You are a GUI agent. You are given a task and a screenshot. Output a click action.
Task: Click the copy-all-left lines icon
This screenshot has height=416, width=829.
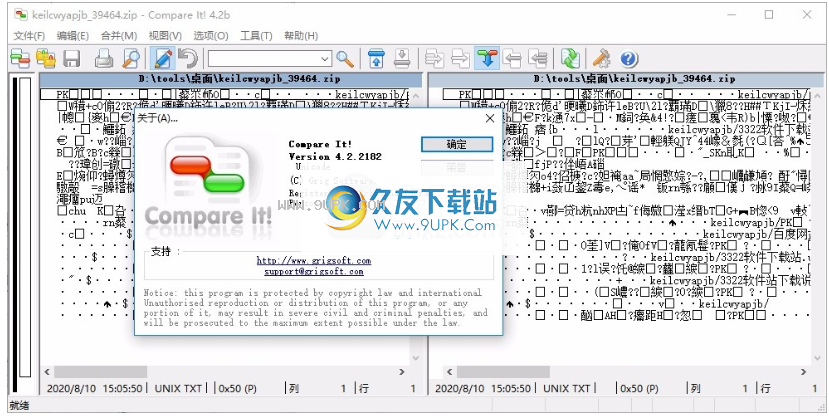point(538,59)
